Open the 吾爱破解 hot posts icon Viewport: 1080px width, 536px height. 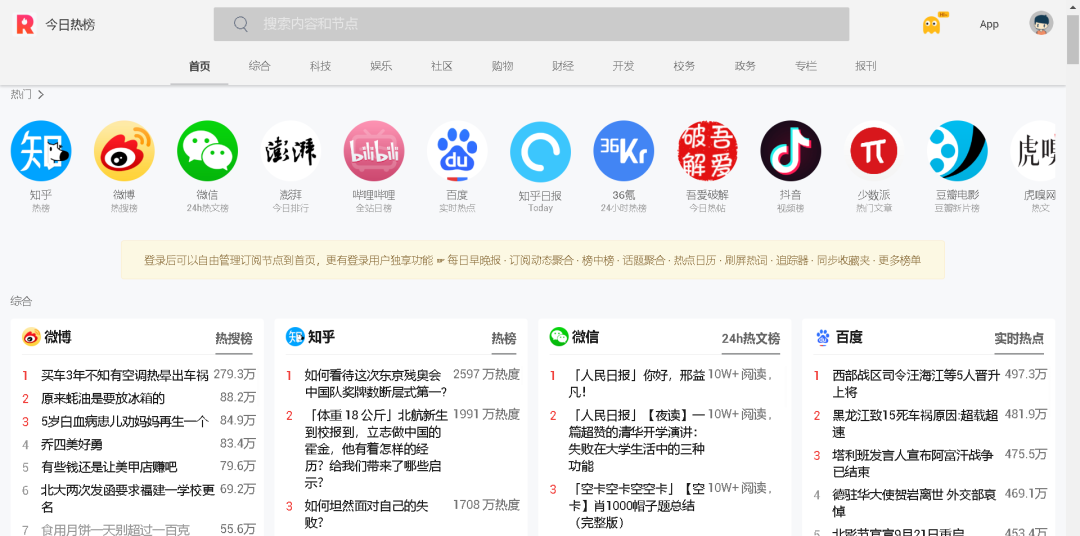click(707, 151)
